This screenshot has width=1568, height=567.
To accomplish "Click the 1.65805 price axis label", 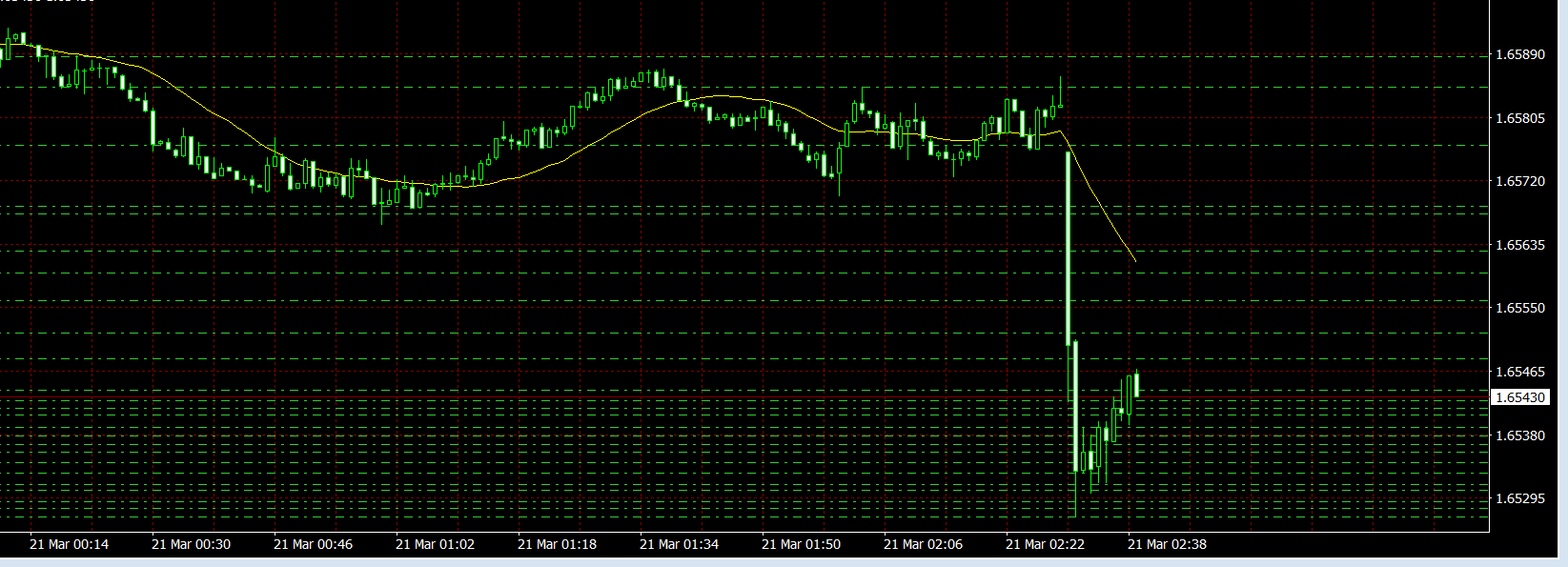I will [x=1520, y=118].
